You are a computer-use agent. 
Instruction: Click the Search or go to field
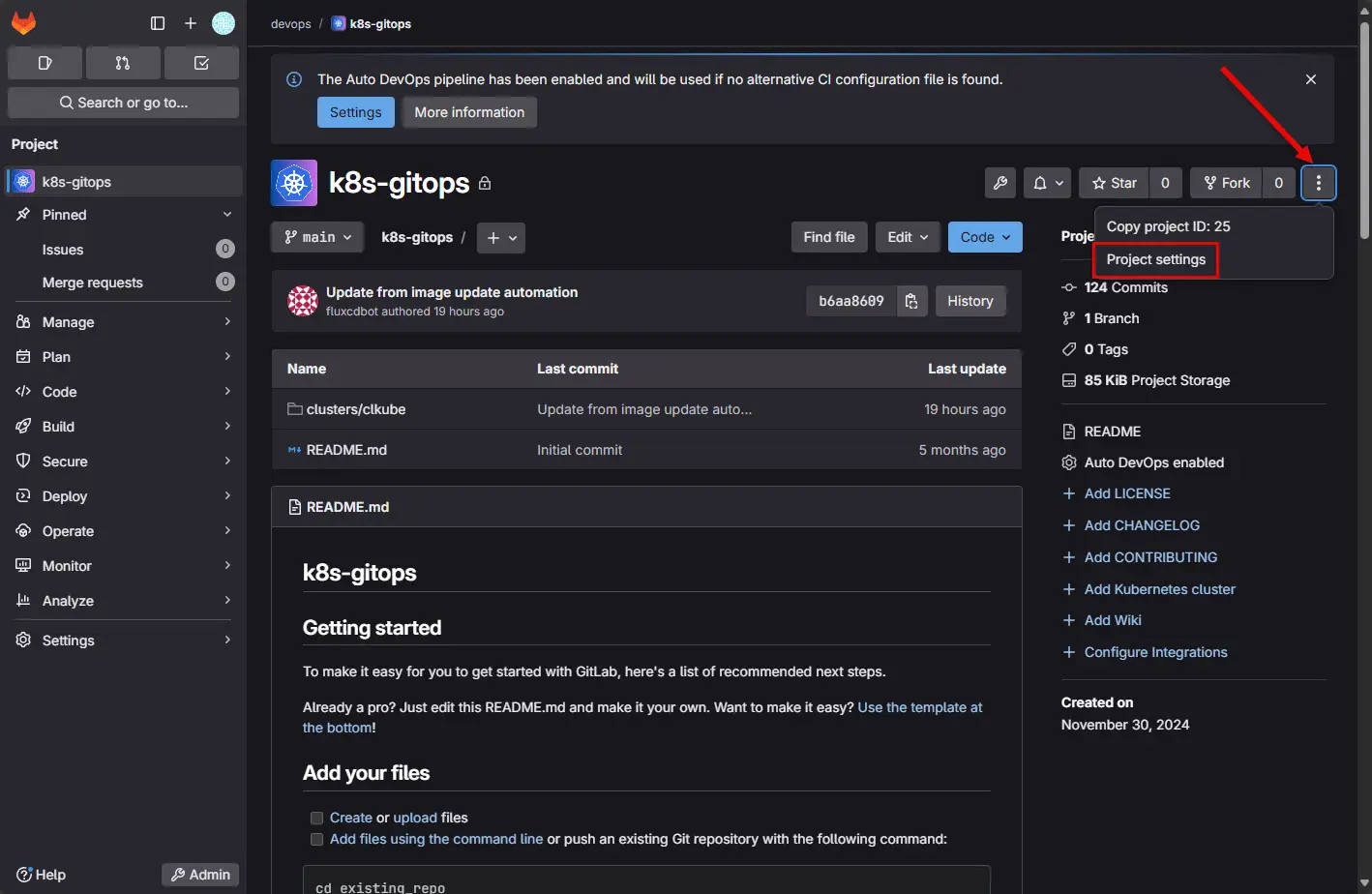pos(123,103)
